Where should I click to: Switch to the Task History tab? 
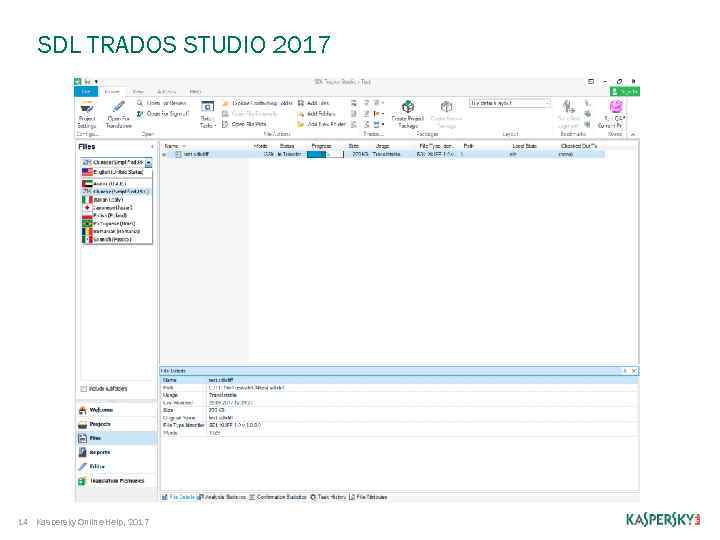328,497
